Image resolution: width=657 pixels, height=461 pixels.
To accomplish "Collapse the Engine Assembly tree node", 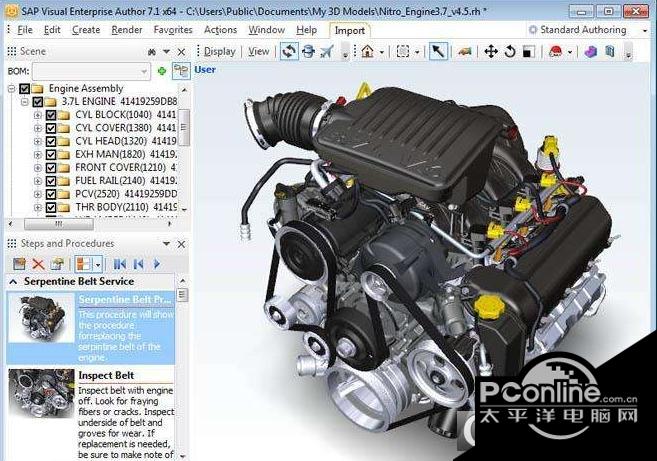I will pos(11,88).
